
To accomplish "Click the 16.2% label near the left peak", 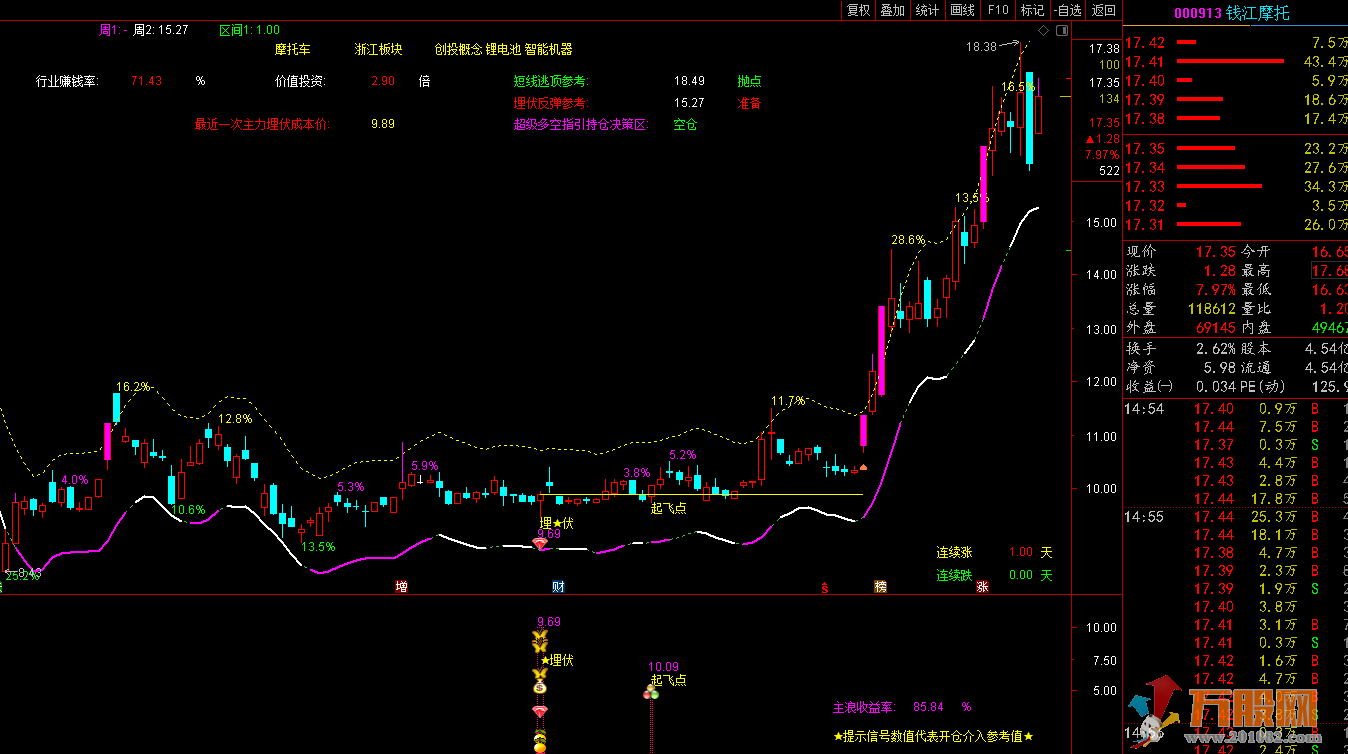I will pyautogui.click(x=133, y=386).
